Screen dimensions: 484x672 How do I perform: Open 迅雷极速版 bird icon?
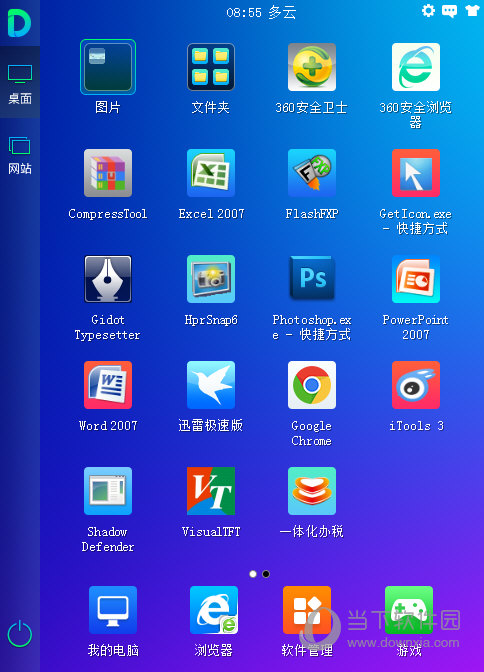click(x=210, y=385)
